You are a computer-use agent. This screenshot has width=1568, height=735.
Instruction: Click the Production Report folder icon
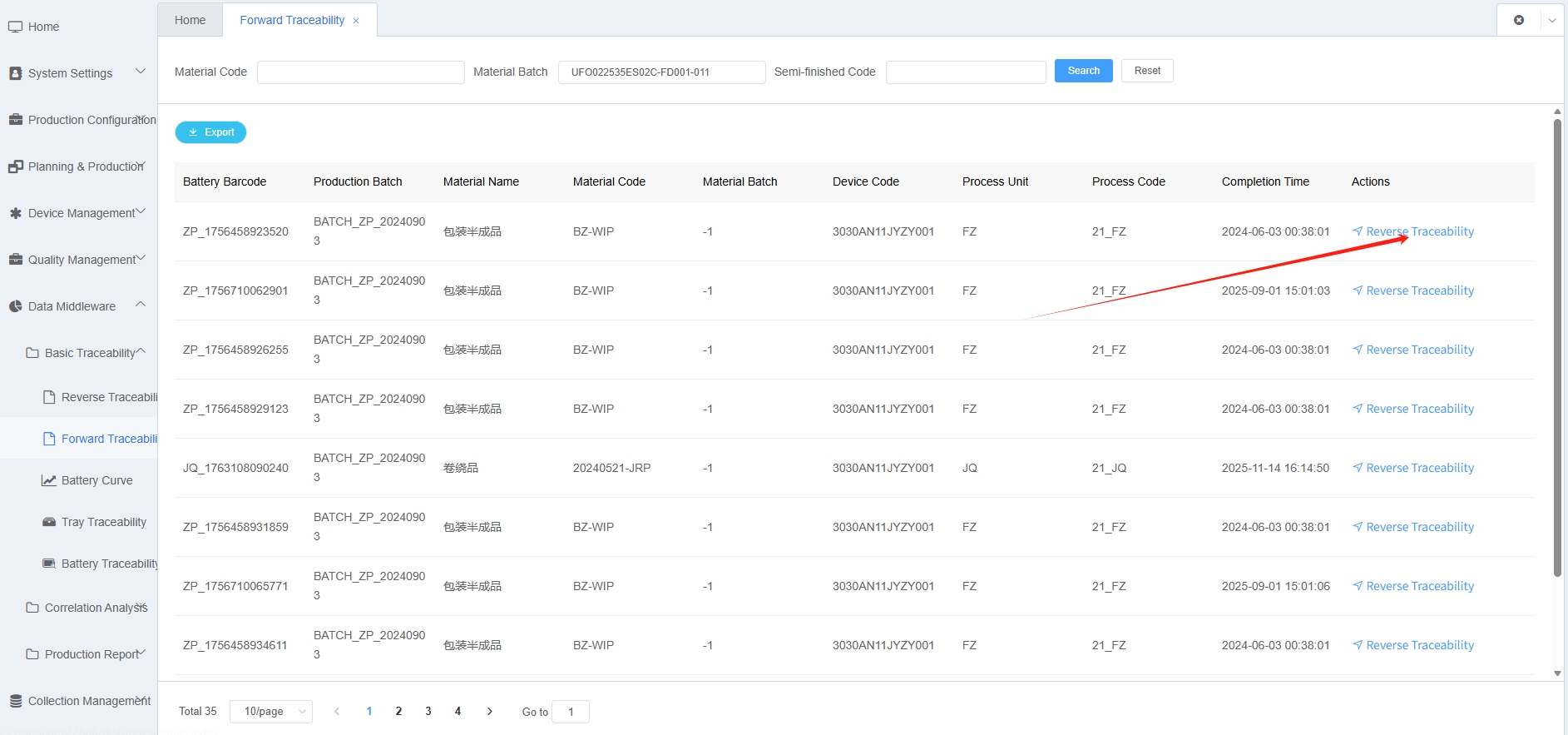[32, 654]
